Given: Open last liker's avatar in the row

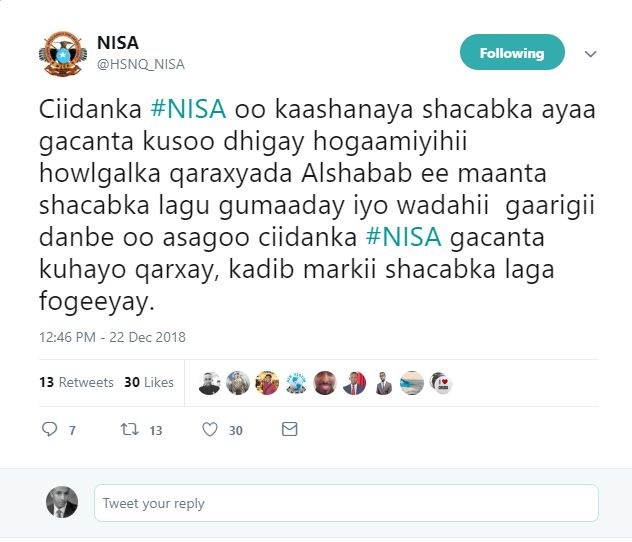Looking at the screenshot, I should (442, 382).
